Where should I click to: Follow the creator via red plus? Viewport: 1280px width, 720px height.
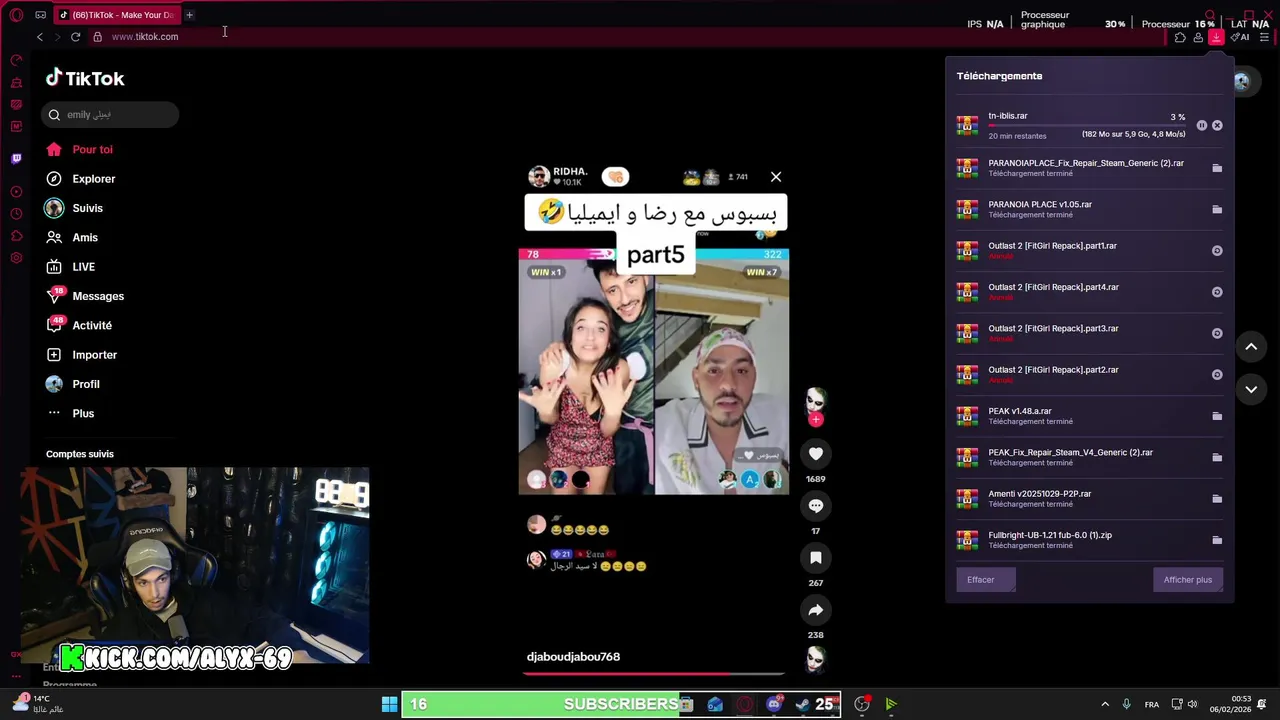tap(816, 420)
